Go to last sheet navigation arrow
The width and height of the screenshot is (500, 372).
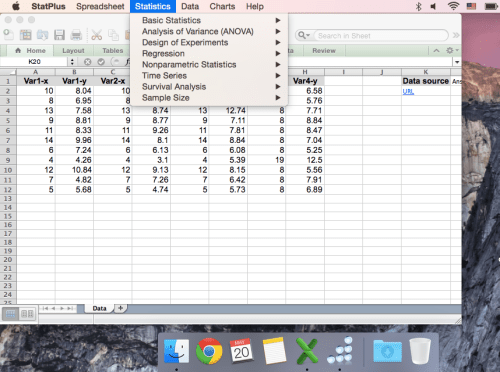70,308
